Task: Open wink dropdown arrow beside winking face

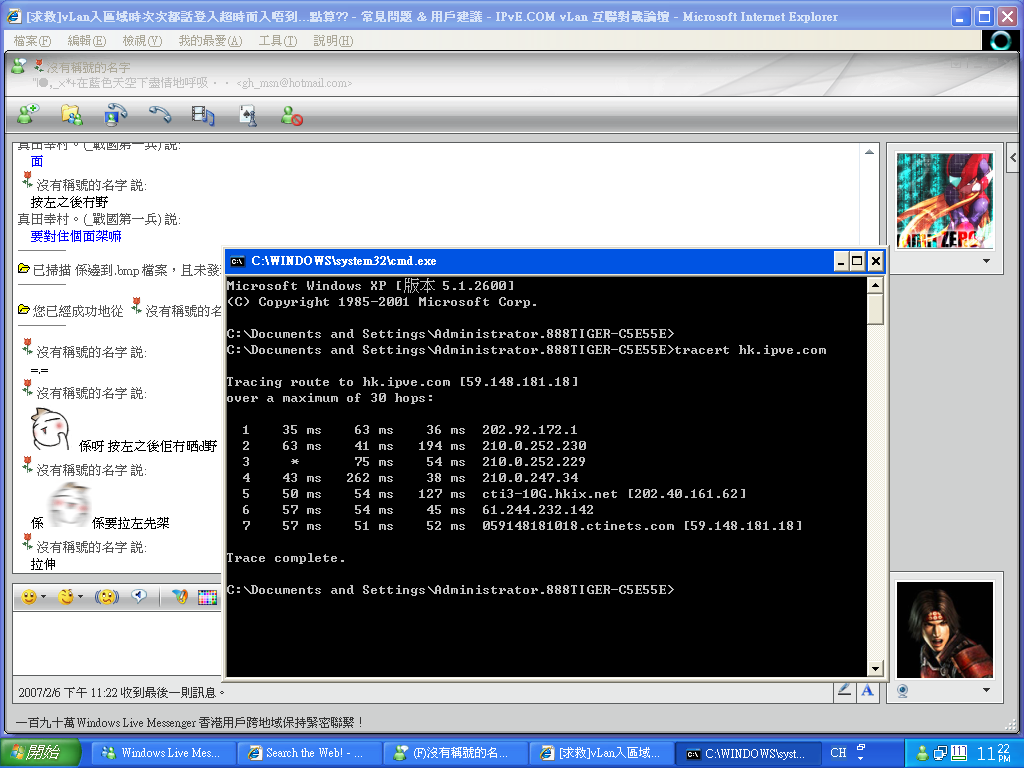Action: [x=81, y=596]
